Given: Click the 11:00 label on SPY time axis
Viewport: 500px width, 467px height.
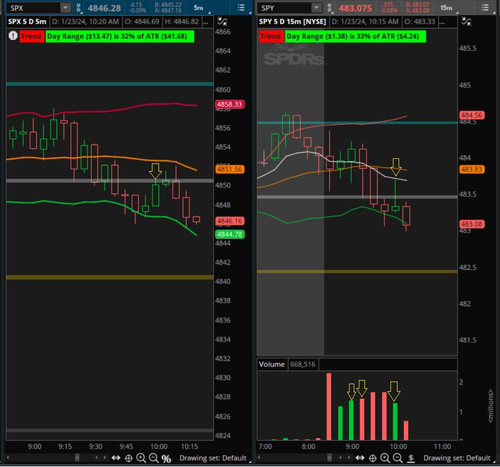Looking at the screenshot, I should (x=442, y=446).
